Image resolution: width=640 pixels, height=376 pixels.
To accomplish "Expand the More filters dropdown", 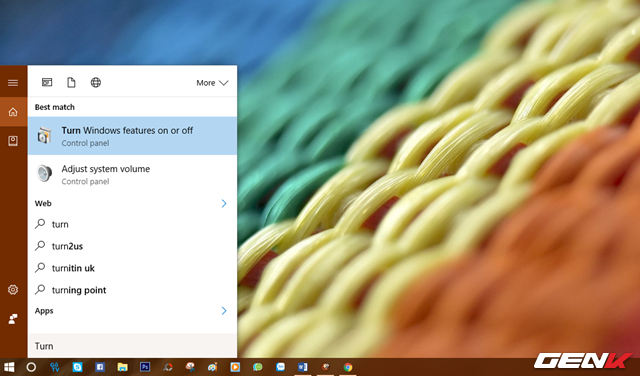I will [212, 83].
